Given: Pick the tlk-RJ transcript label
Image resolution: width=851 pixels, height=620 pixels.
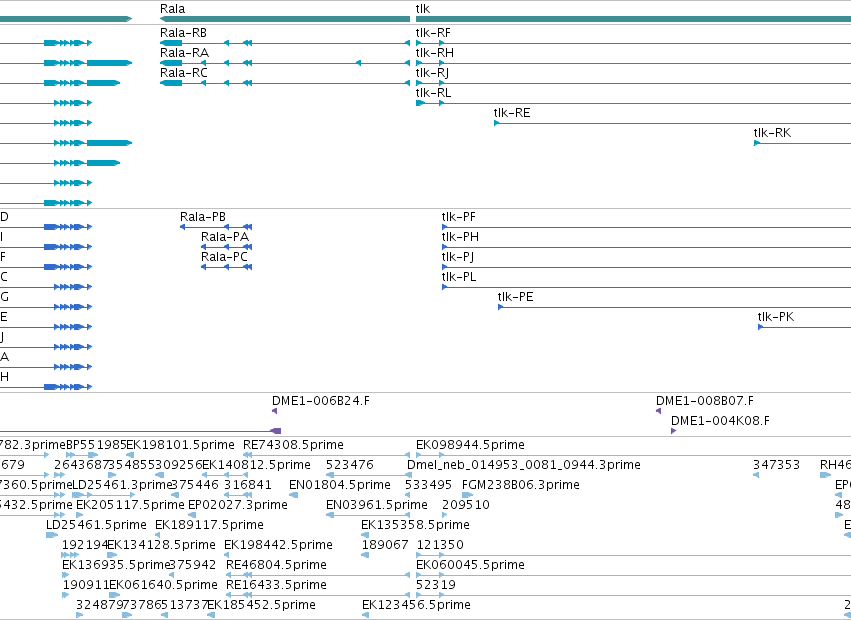Looking at the screenshot, I should coord(432,73).
